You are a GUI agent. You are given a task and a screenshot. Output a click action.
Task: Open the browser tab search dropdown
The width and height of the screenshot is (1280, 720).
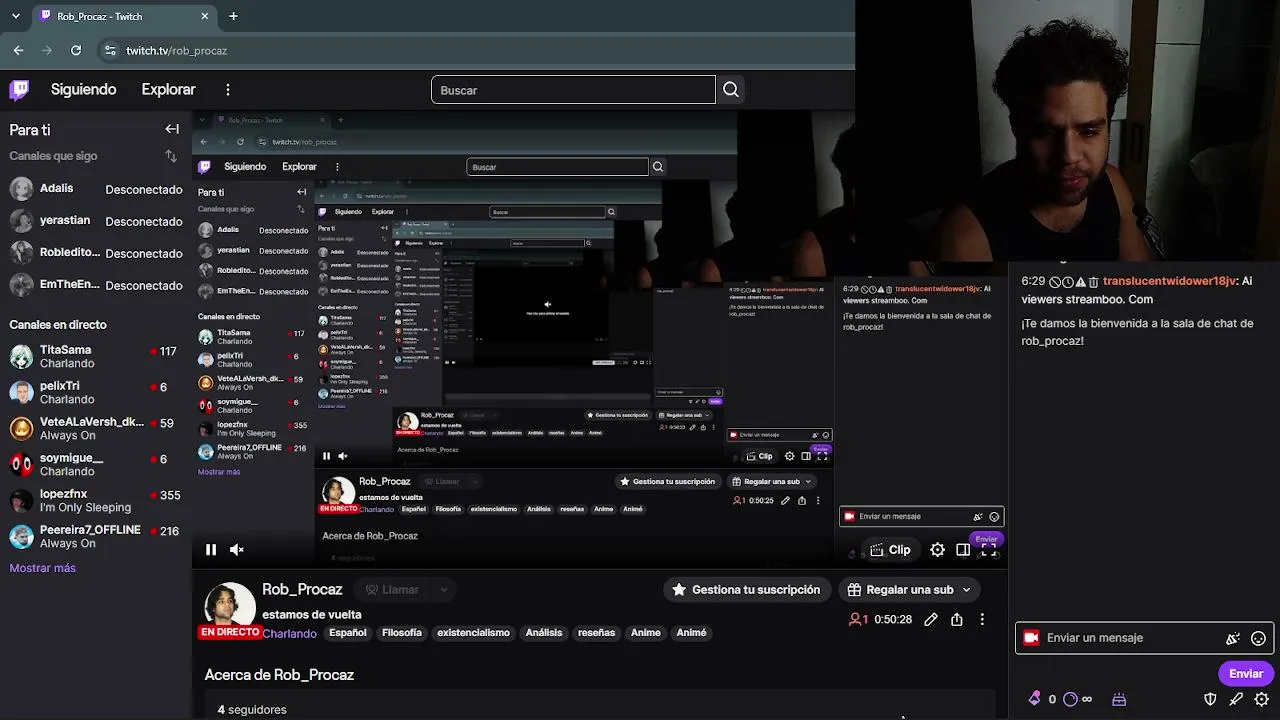tap(15, 16)
